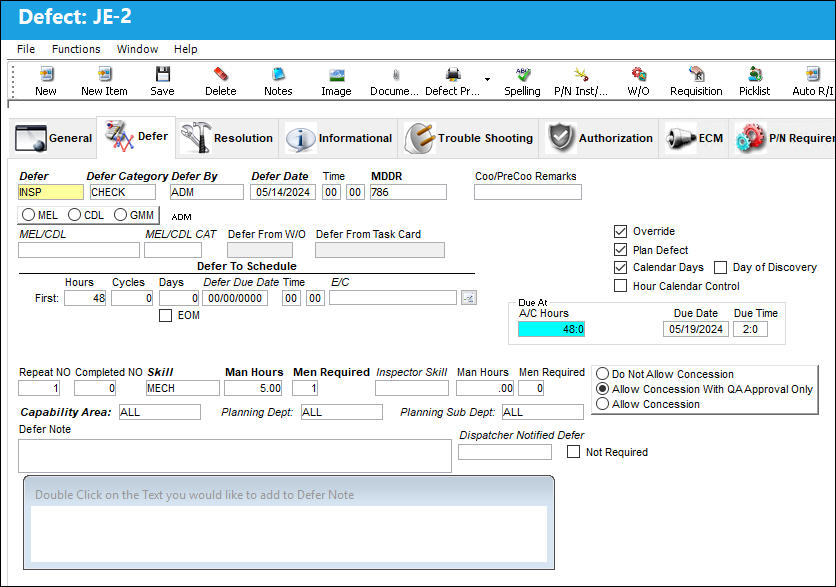
Task: Switch to the Resolution tab
Action: (x=227, y=138)
